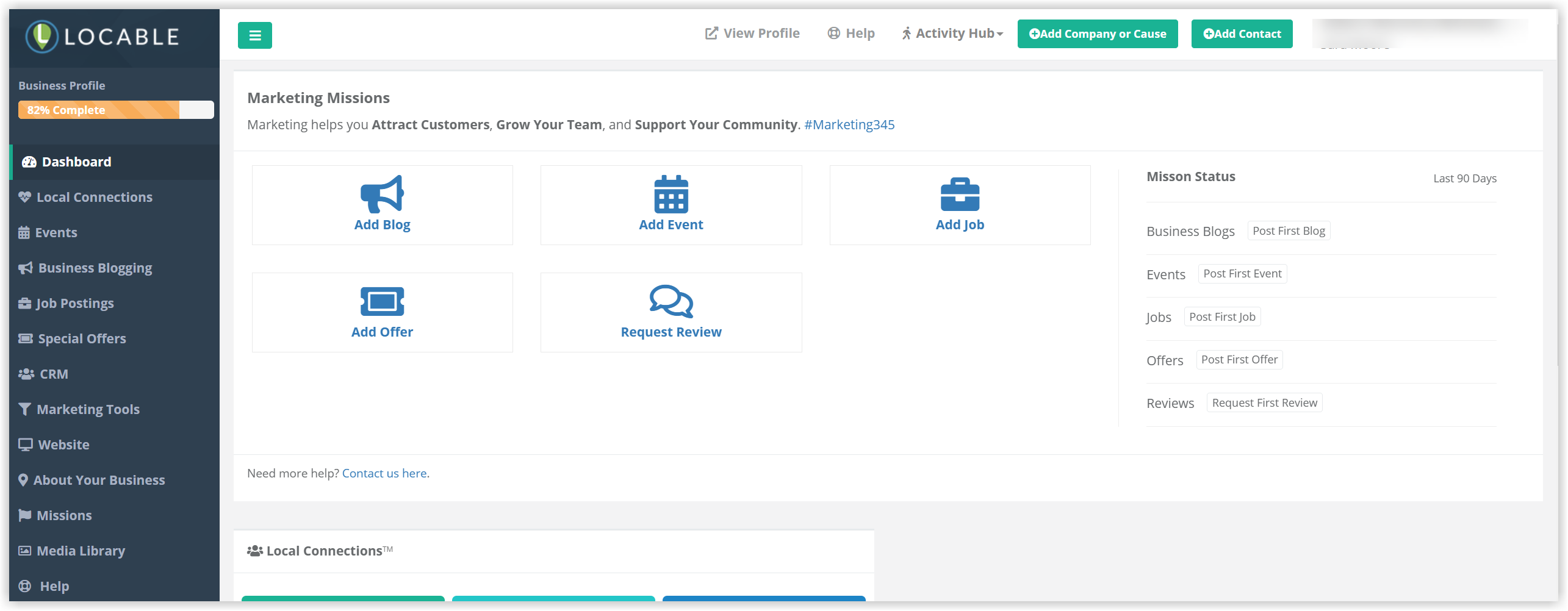Click the top bar Help lifebuoy icon
The height and width of the screenshot is (611, 1568).
pos(833,34)
